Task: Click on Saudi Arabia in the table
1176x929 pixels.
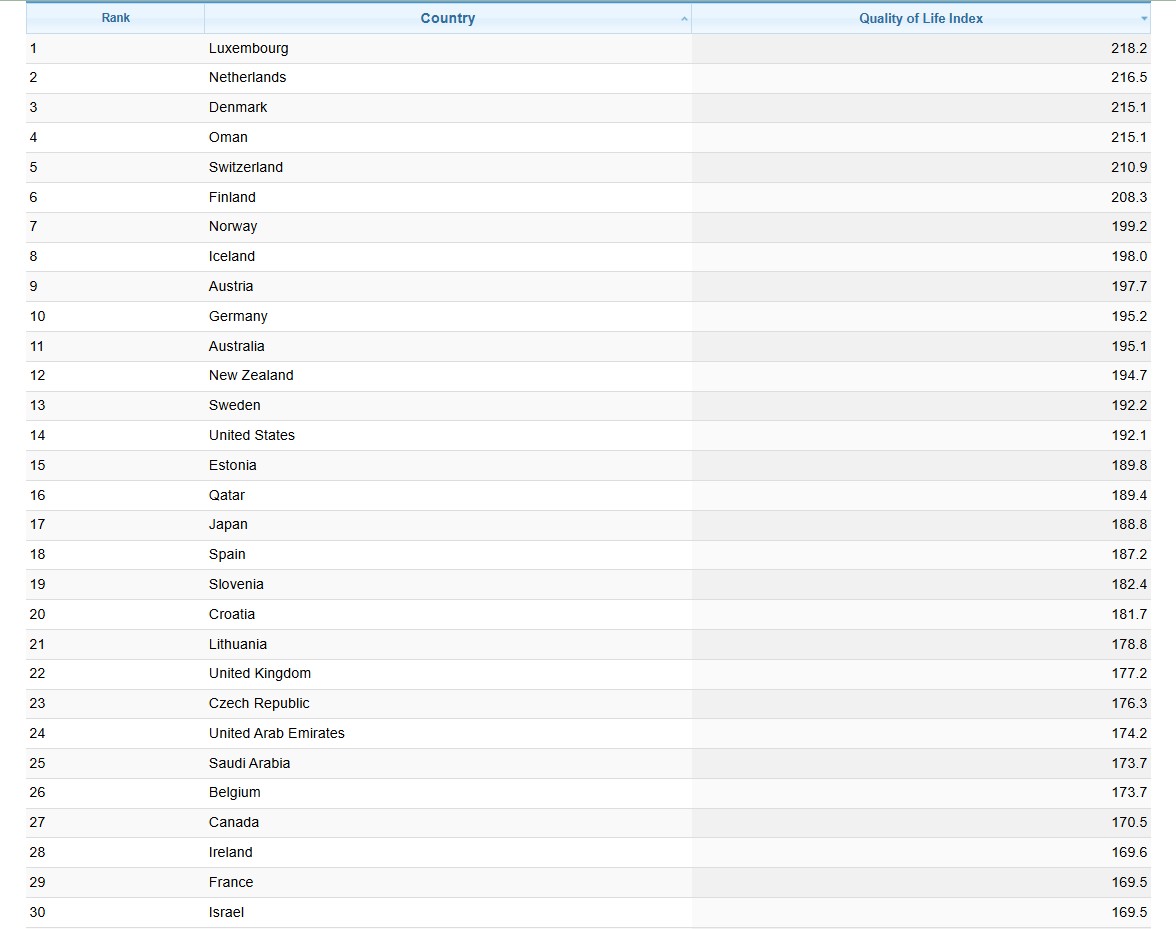Action: [x=249, y=763]
